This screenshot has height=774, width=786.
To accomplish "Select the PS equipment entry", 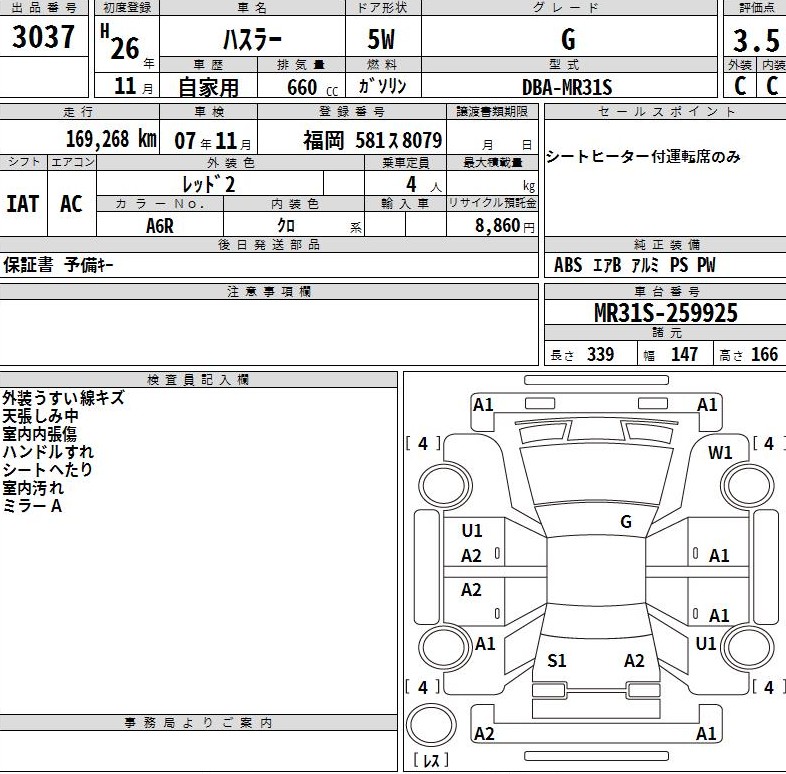I will 679,265.
